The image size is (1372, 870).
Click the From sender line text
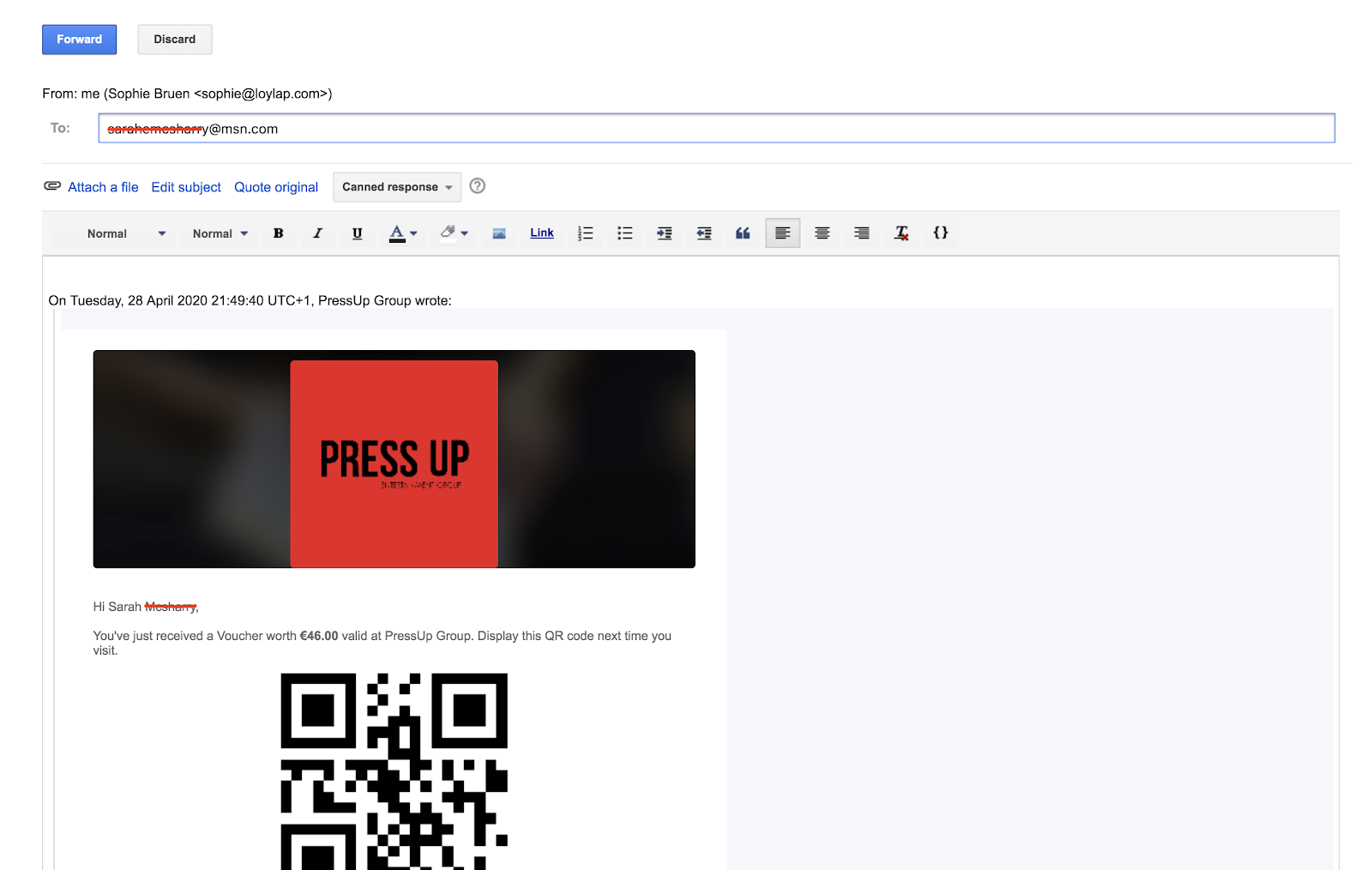click(x=187, y=94)
